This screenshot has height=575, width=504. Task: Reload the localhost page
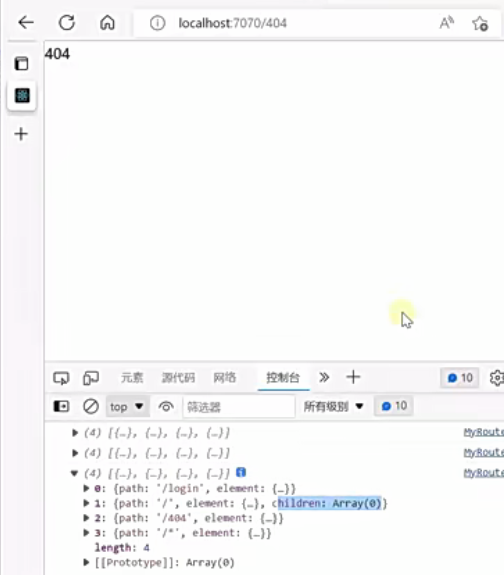[x=67, y=23]
